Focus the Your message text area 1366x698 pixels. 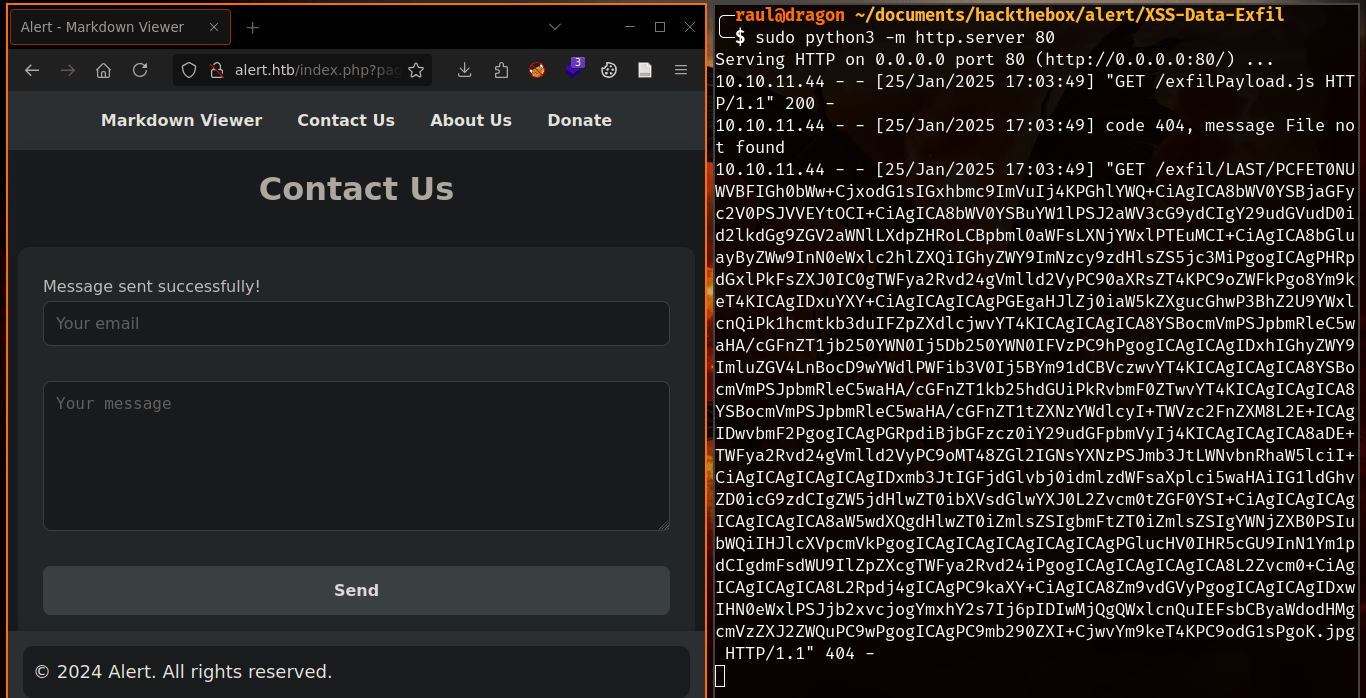pos(356,456)
